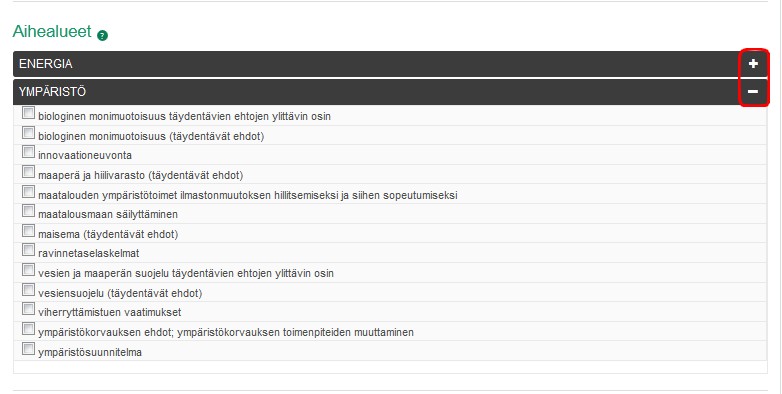The image size is (782, 394).
Task: Enable the innovaationeuvonta checkbox
Action: (x=28, y=152)
